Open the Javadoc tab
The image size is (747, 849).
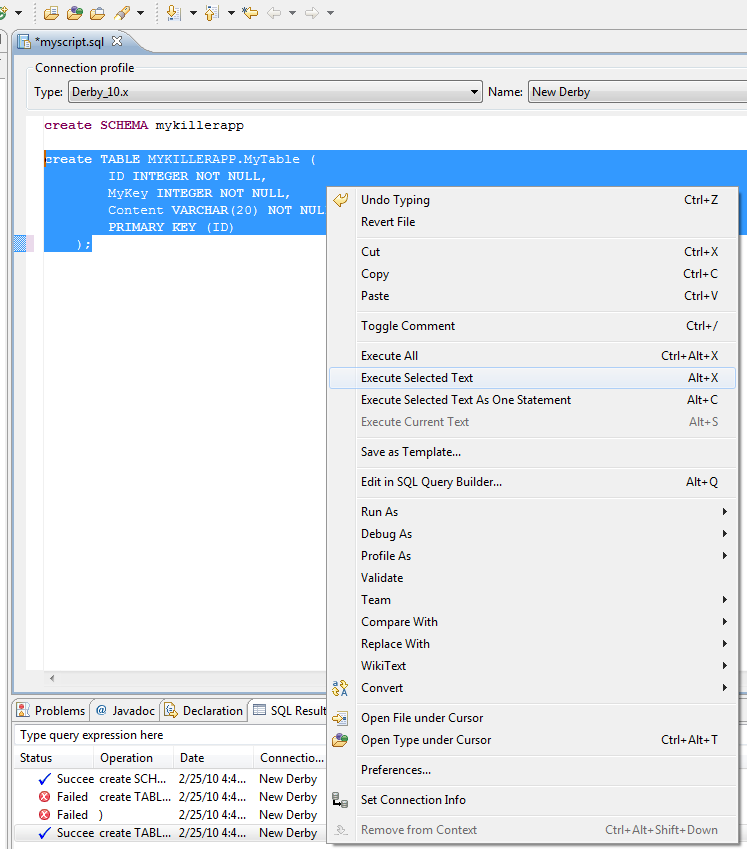125,711
